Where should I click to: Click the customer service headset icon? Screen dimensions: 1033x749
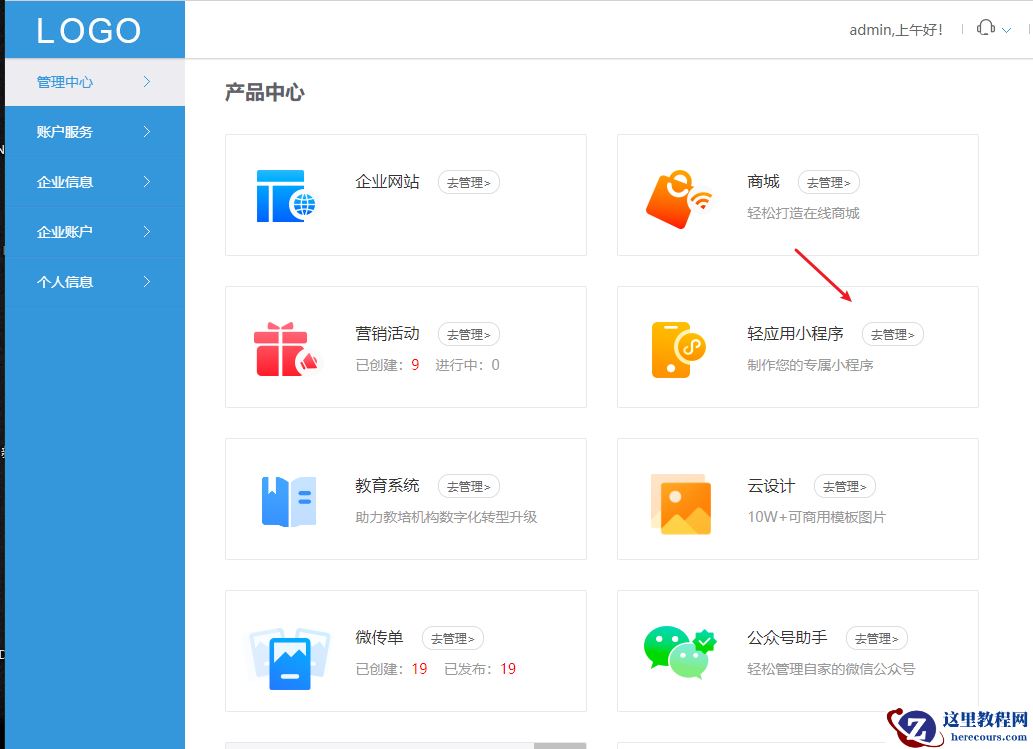point(985,28)
